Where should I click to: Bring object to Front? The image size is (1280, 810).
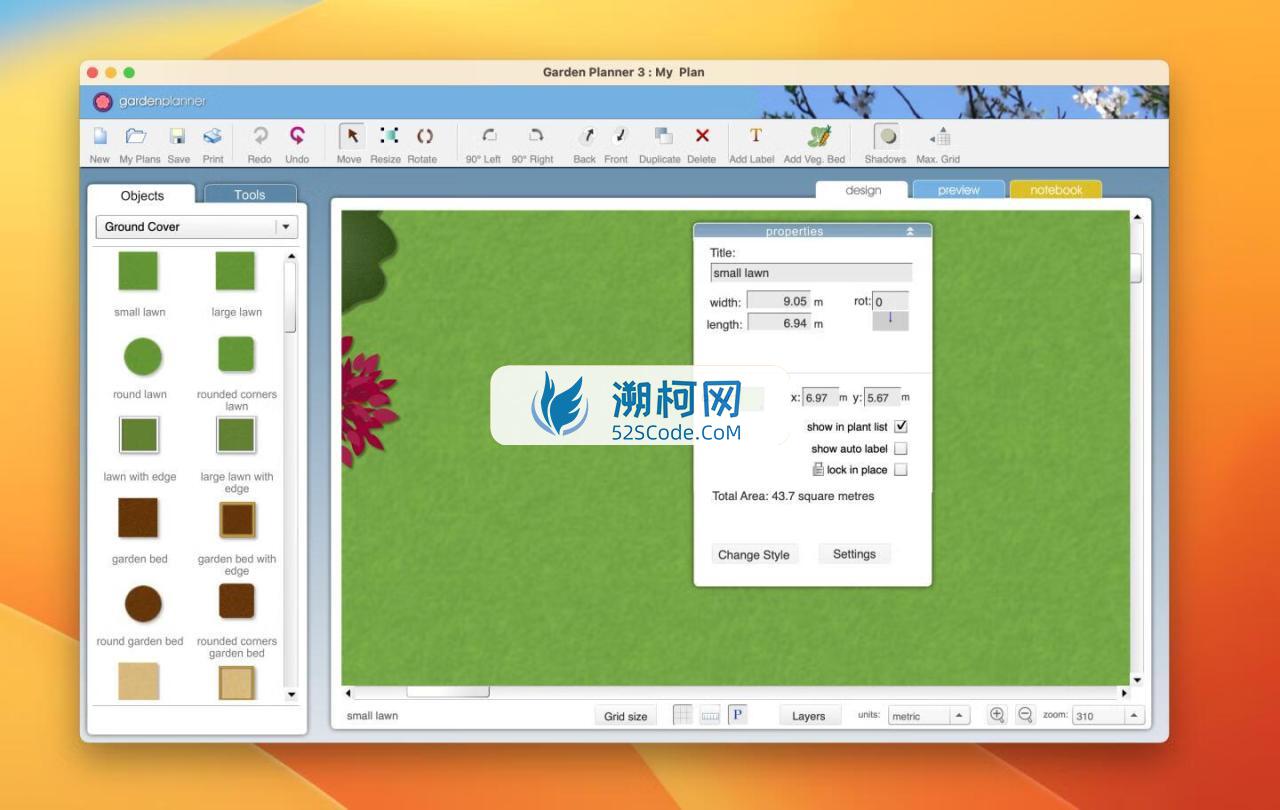pyautogui.click(x=619, y=136)
